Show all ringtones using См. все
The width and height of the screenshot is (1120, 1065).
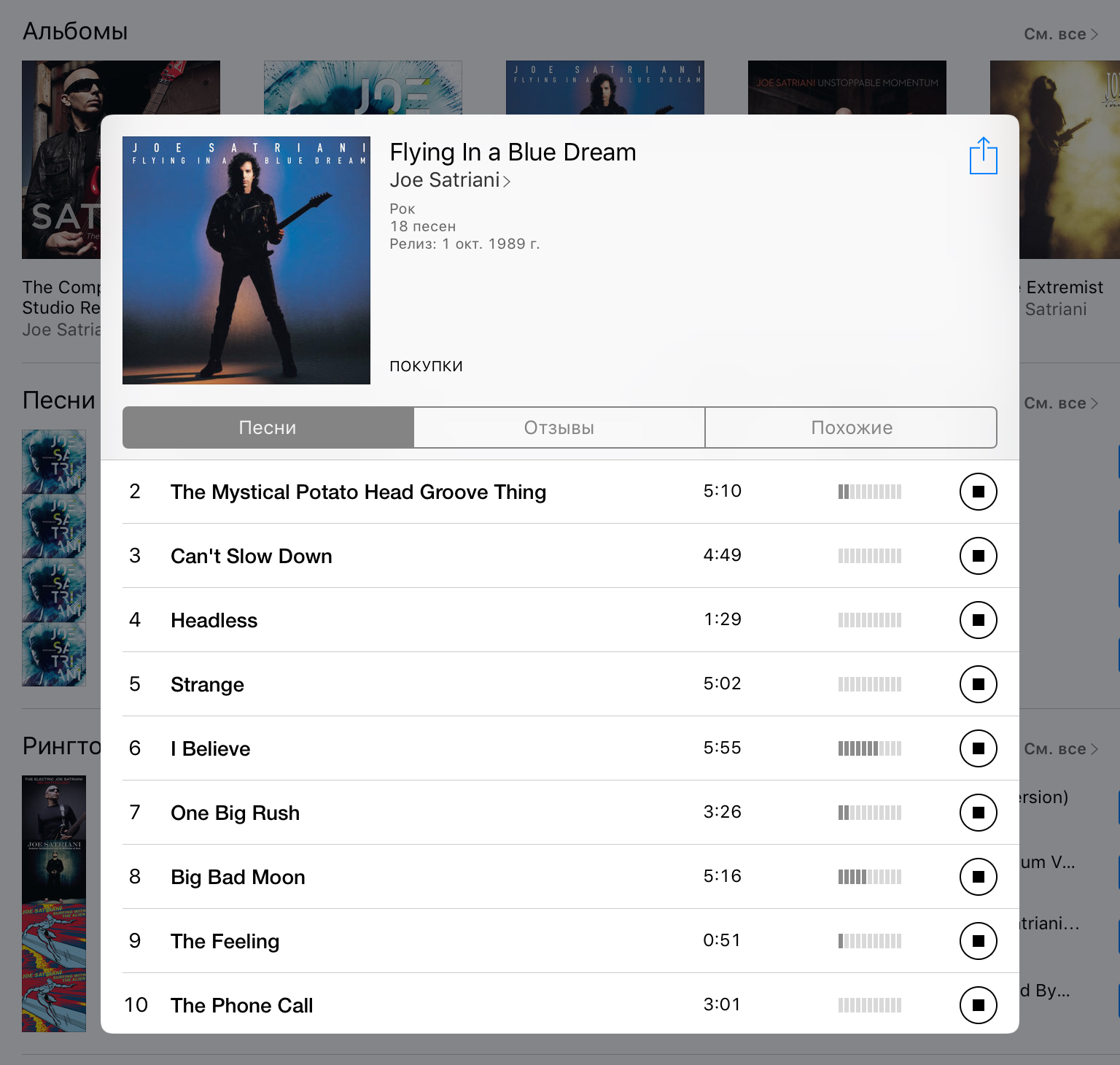point(1061,749)
